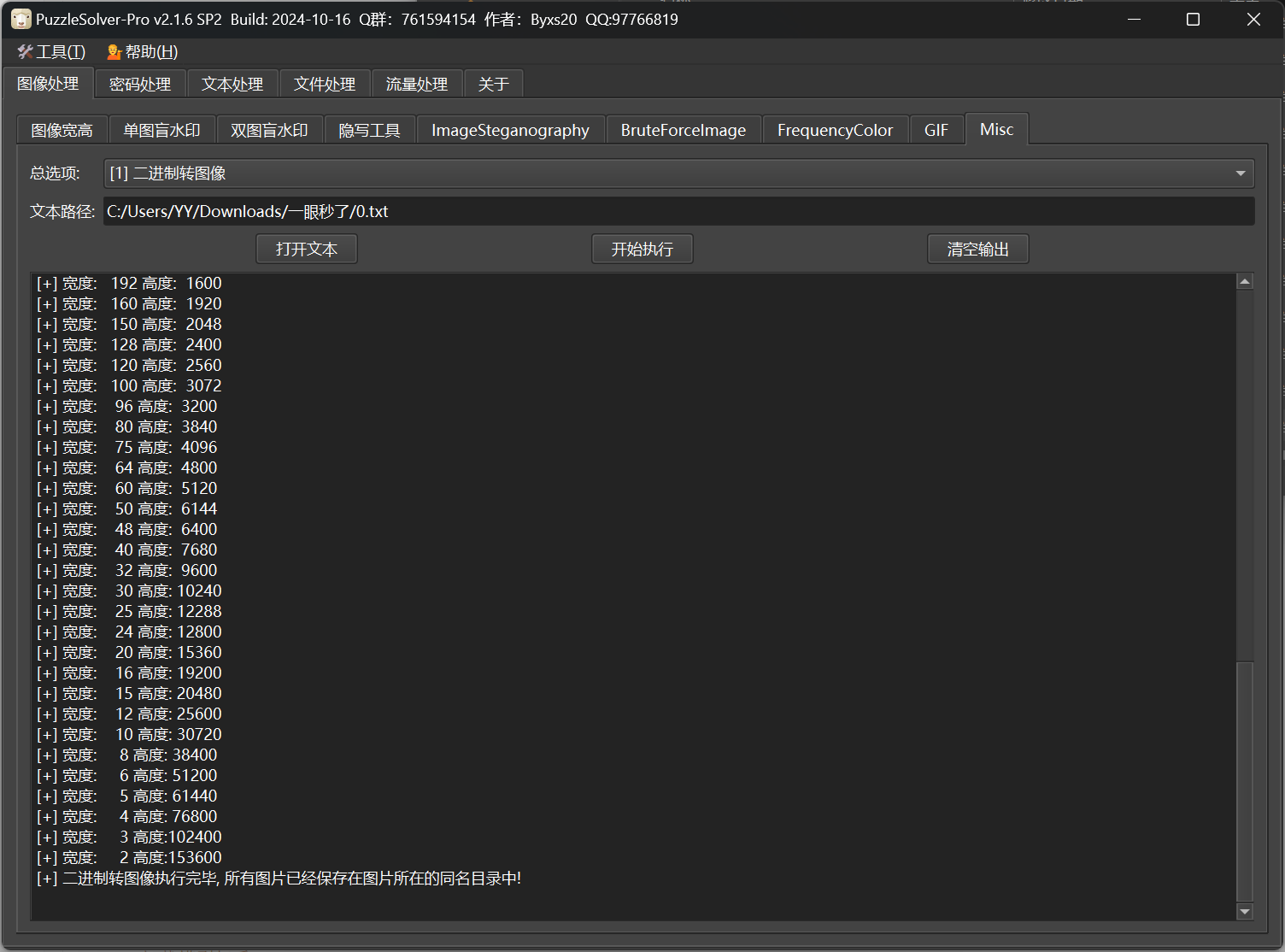Click output line 宽度 4 高度 76800

pos(126,816)
